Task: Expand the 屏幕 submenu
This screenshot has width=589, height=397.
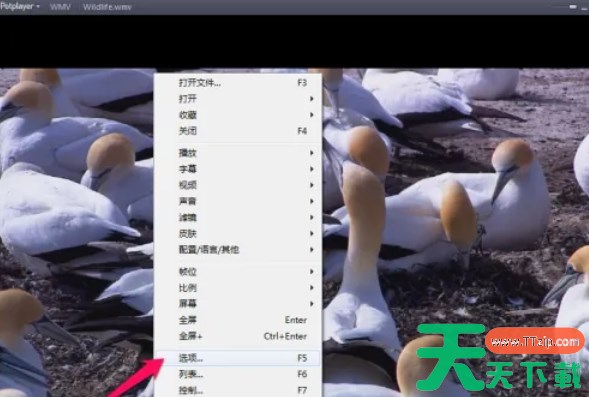Action: coord(238,303)
